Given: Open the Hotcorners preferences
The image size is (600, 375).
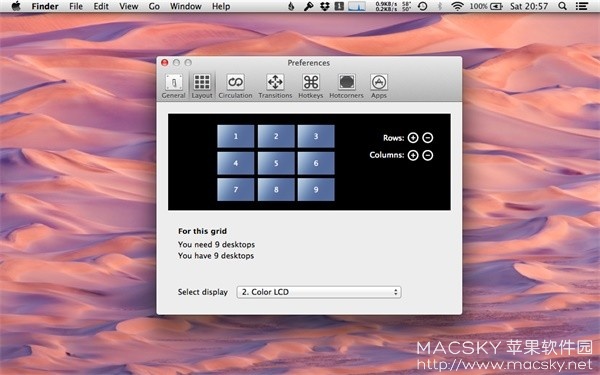Looking at the screenshot, I should [x=346, y=86].
